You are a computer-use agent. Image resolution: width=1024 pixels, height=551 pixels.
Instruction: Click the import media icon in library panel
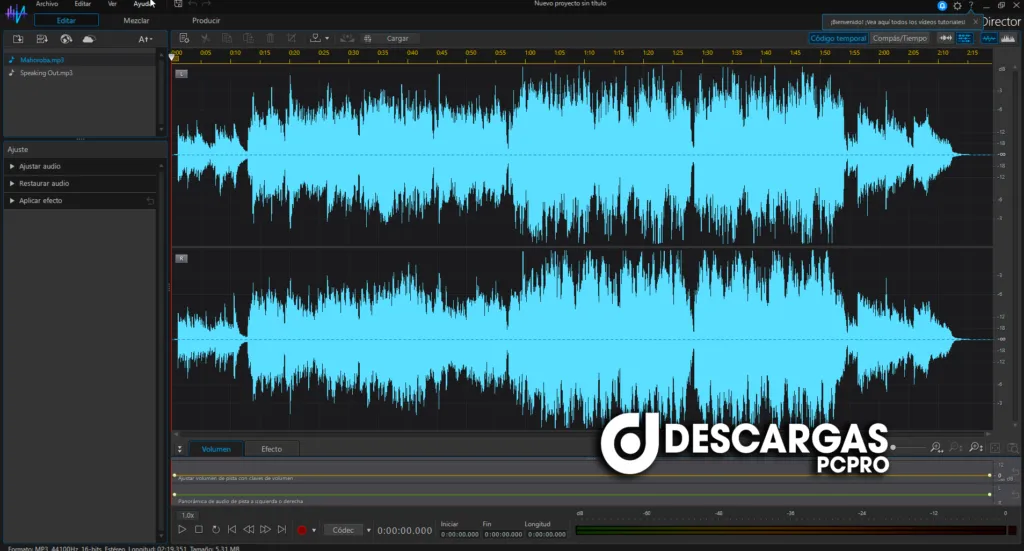pyautogui.click(x=18, y=39)
